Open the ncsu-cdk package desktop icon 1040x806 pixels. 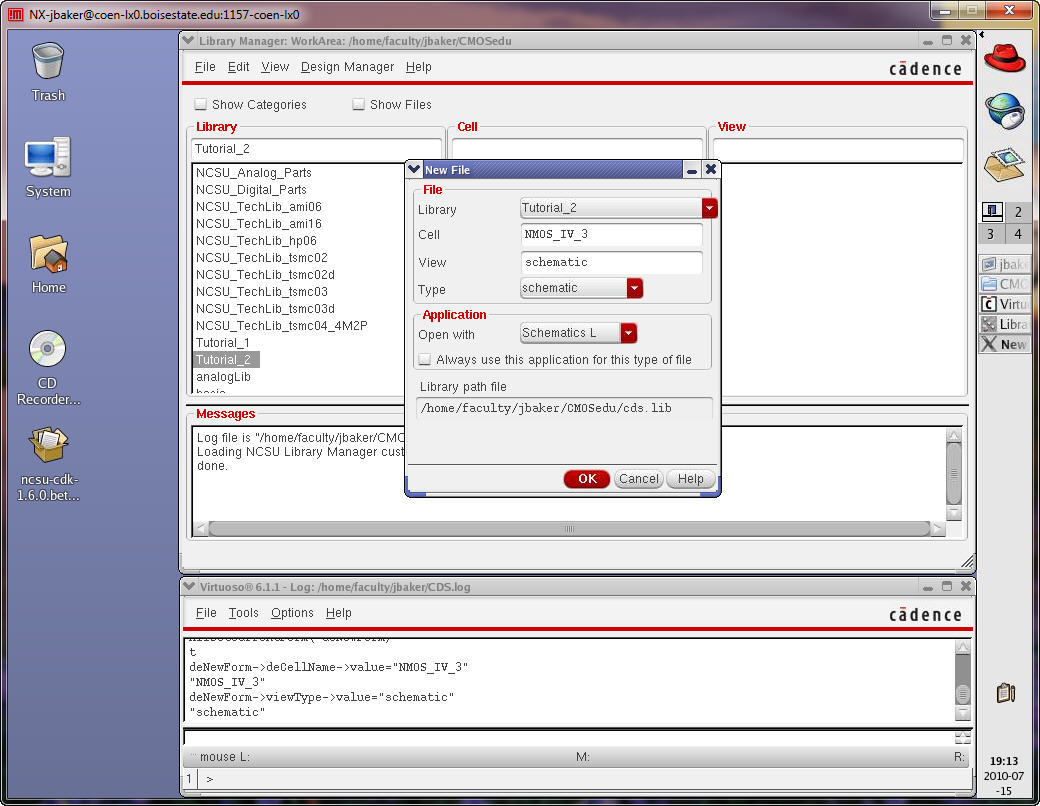pos(48,444)
